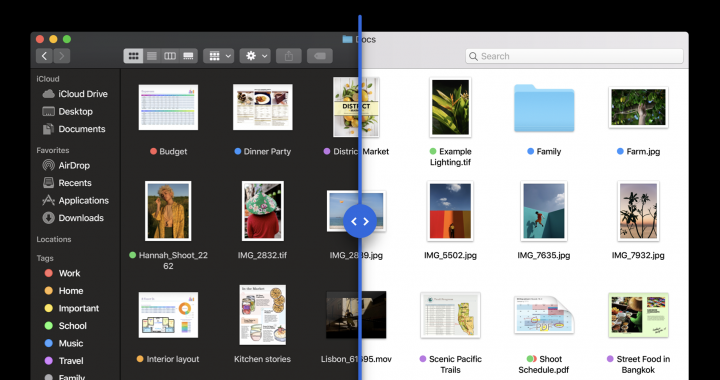Click the "Farm.jpg" file name label
Viewport: 720px width, 380px height.
click(643, 151)
